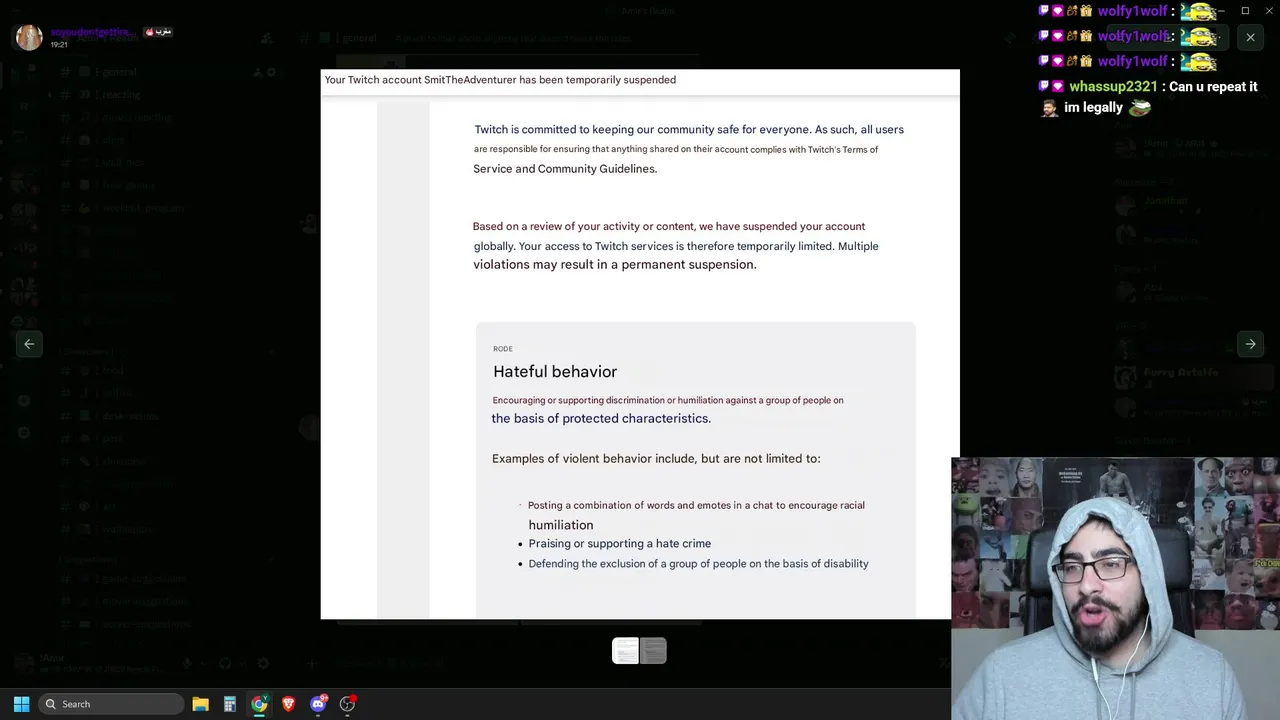Click 'violations may result in a permanent suspension'

tap(614, 265)
